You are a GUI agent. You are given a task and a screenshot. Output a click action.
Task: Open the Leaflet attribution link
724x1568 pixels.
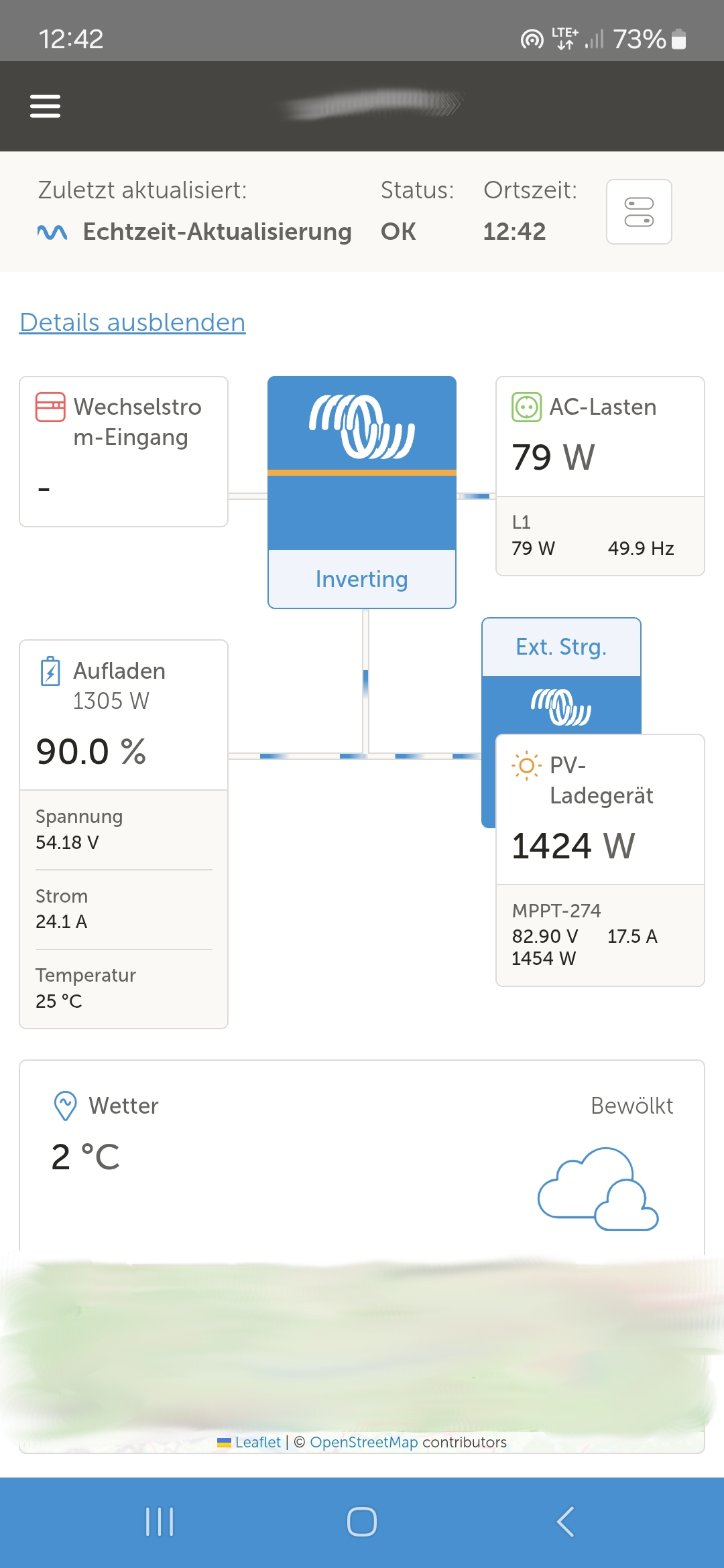click(x=257, y=1442)
